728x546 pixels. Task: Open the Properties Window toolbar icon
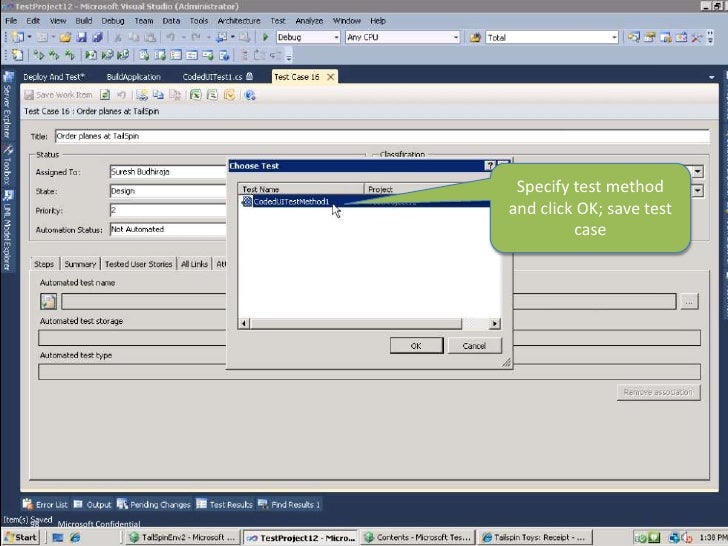pyautogui.click(x=650, y=37)
